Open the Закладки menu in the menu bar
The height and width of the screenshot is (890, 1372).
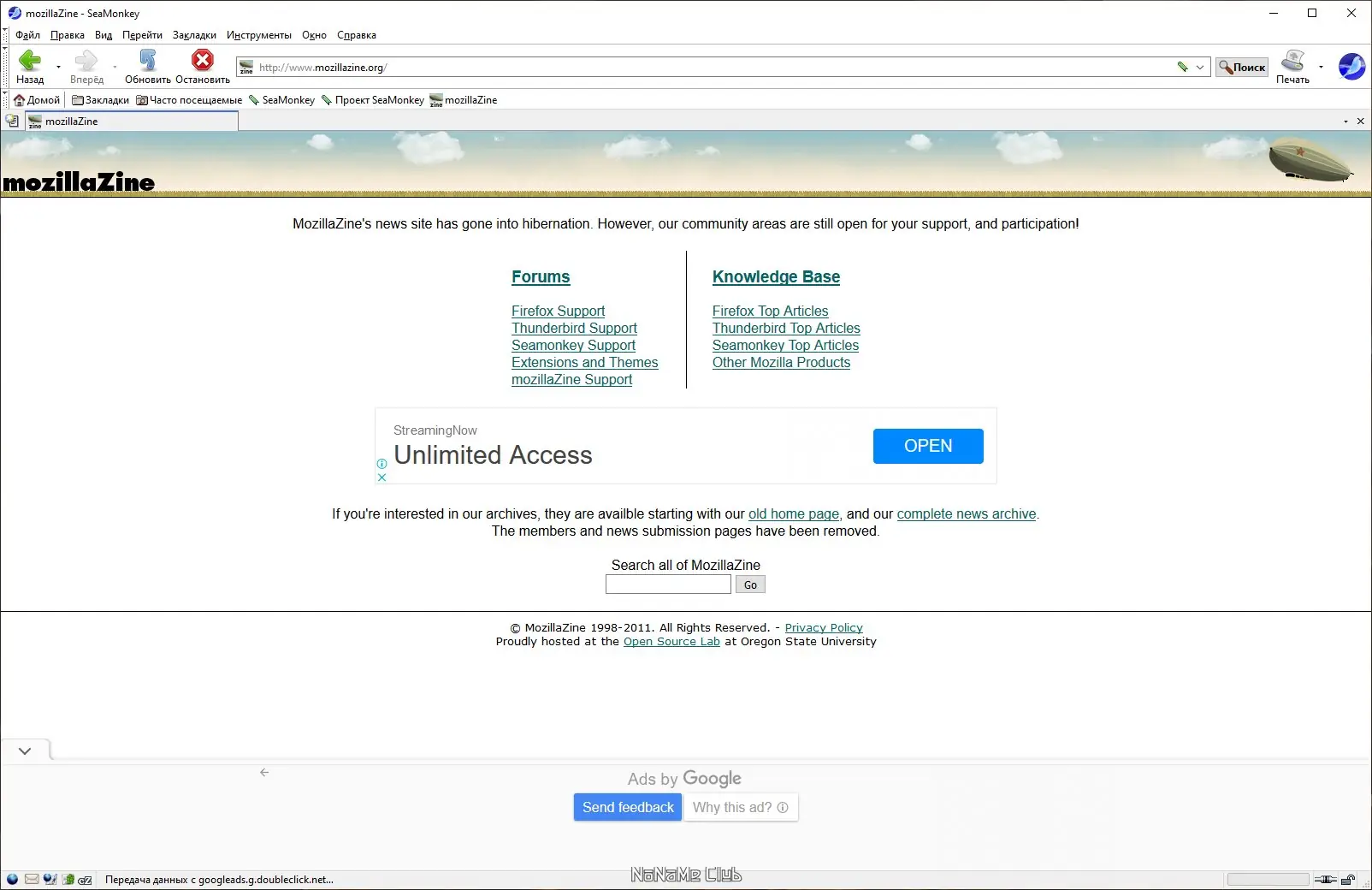194,35
